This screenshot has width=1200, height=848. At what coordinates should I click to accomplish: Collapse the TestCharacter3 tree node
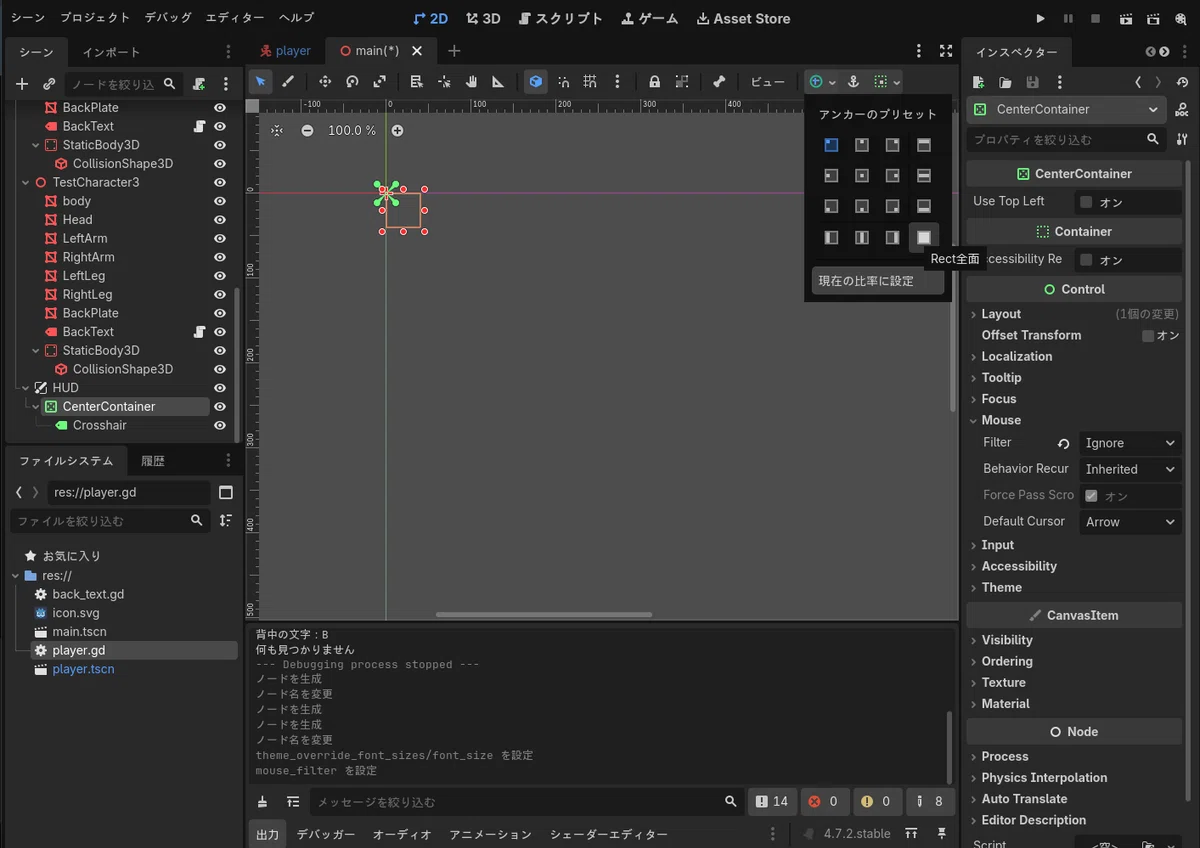pos(26,182)
